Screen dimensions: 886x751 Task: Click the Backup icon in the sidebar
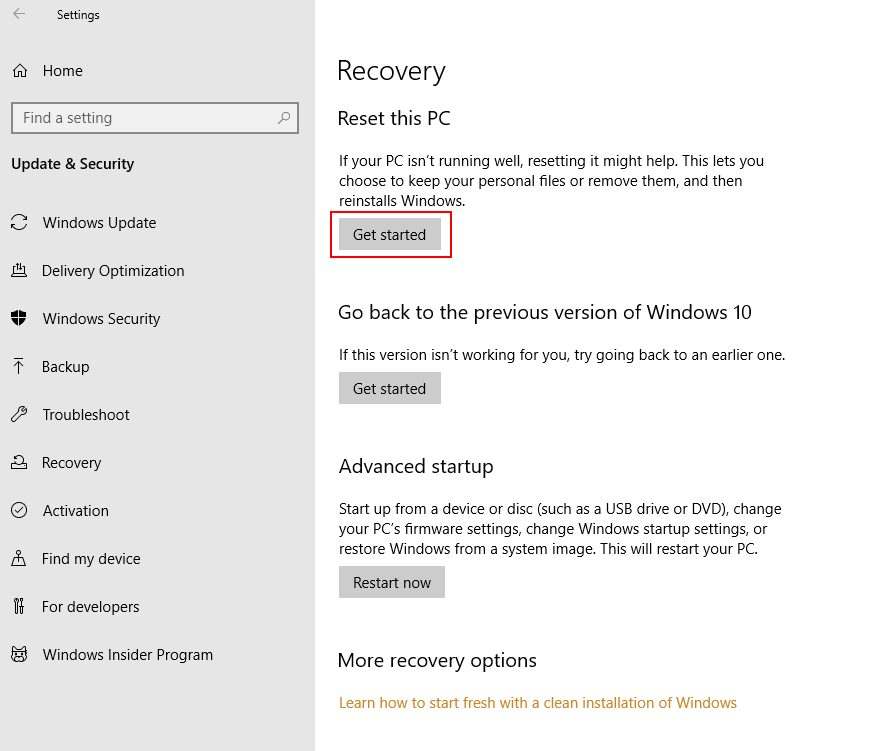19,366
